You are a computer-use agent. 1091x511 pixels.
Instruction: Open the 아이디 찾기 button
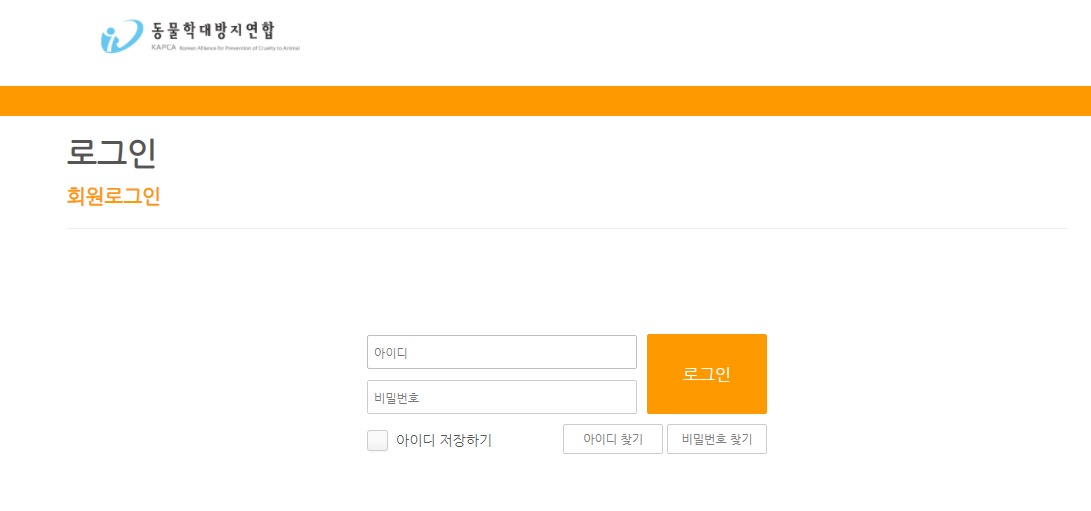pyautogui.click(x=613, y=439)
